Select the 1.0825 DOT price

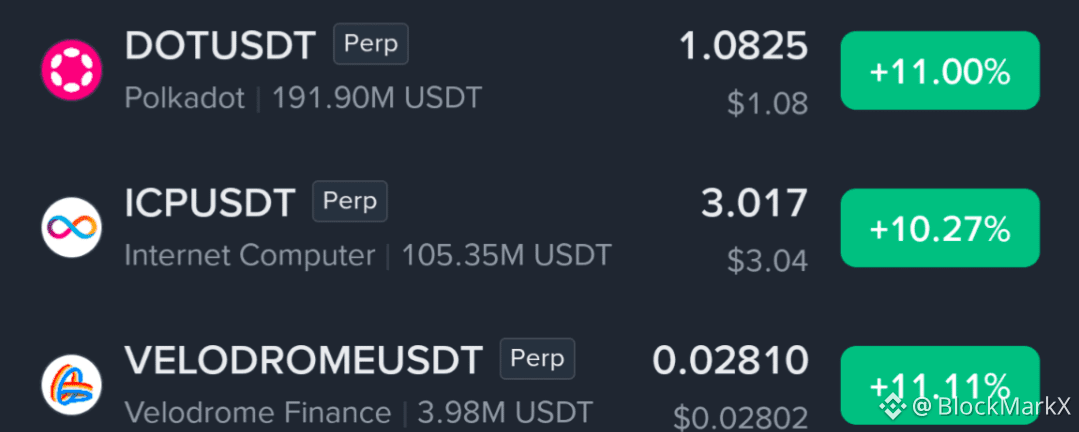[743, 46]
